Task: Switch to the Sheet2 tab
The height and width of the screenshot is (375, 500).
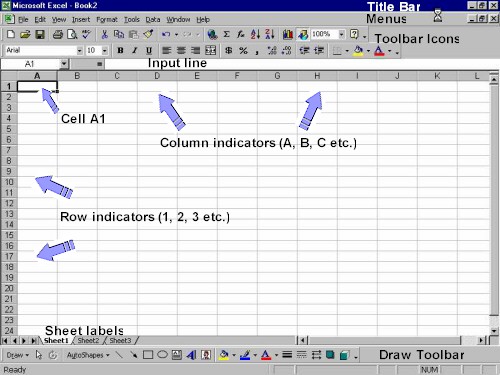Action: click(88, 340)
